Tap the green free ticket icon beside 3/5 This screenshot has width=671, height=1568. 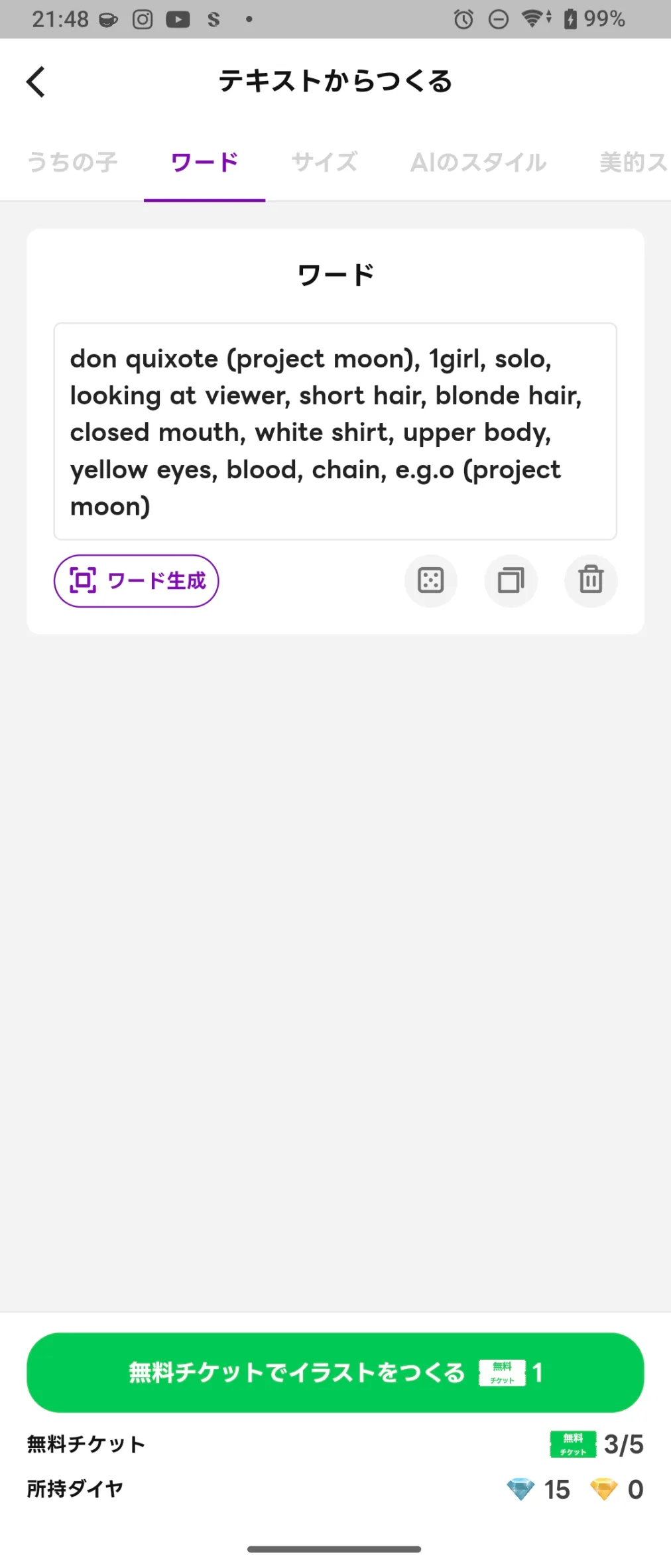pos(573,1444)
